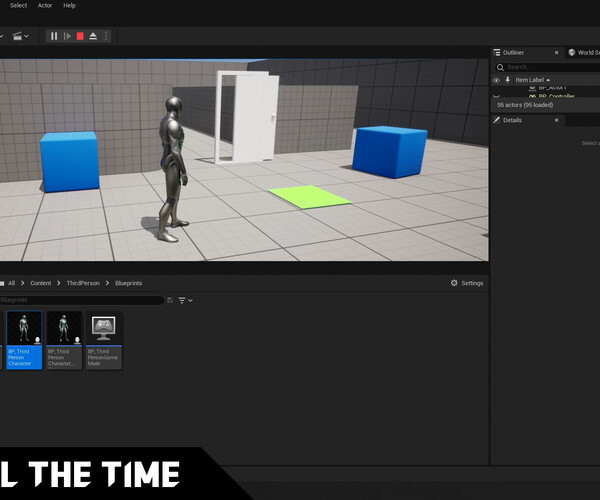Select BP_ThirdPersonCharacter asset thumbnail
The height and width of the screenshot is (500, 600).
point(24,340)
